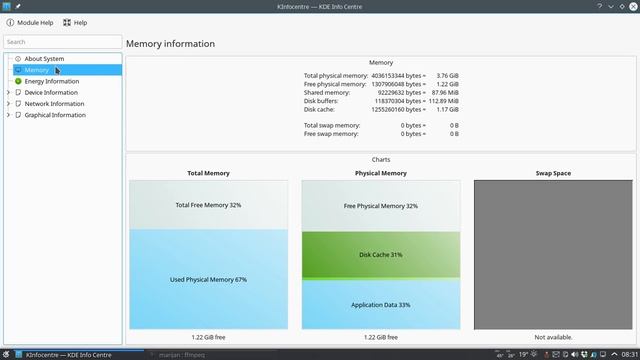640x360 pixels.
Task: Expand the Device Information tree node
Action: click(x=8, y=93)
